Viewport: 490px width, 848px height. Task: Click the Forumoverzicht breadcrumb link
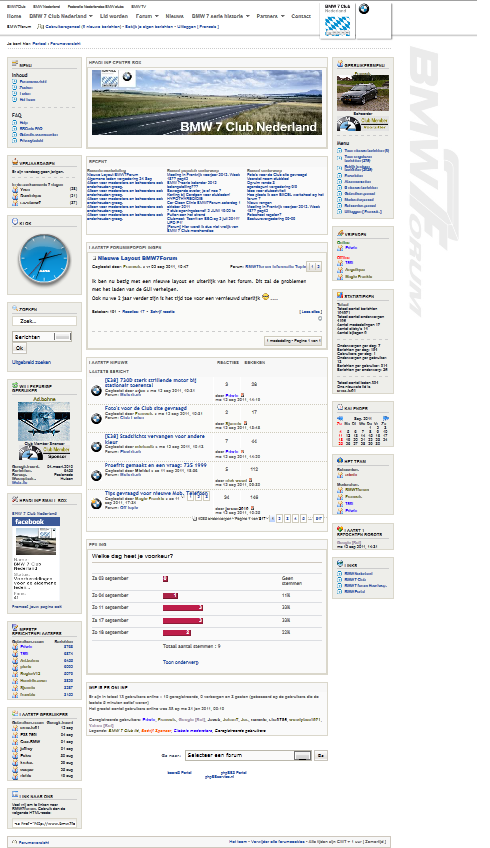65,43
